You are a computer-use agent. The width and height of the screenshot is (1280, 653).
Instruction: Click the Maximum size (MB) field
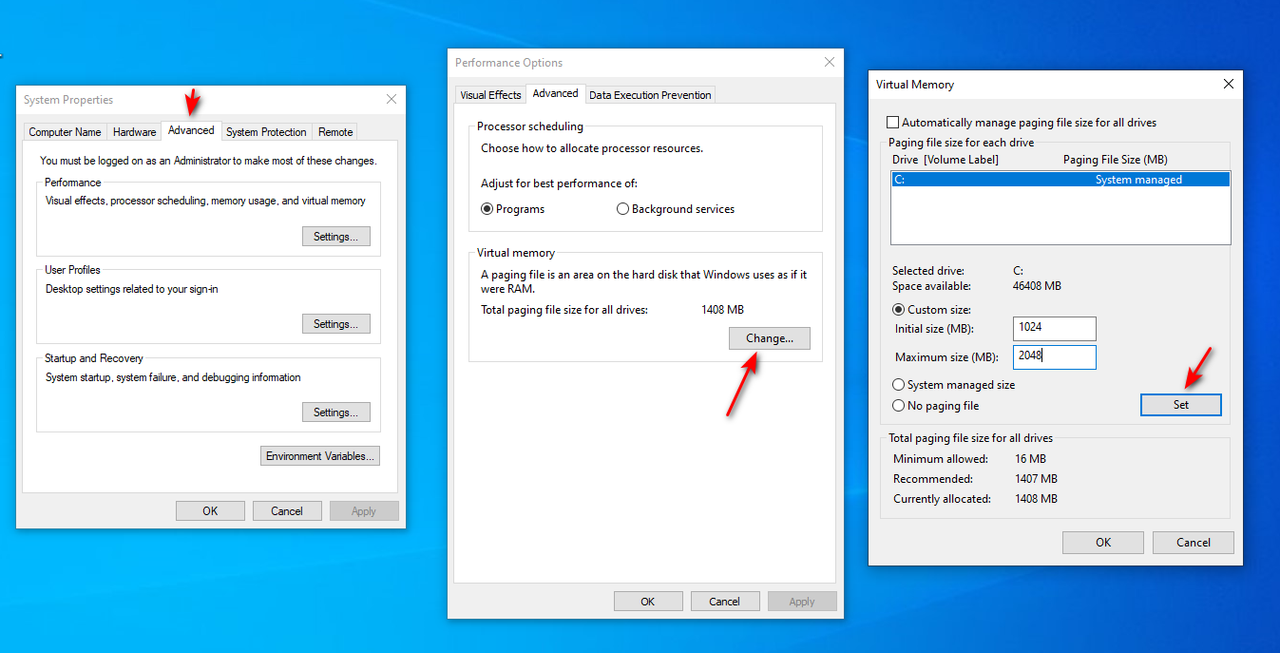tap(1055, 357)
